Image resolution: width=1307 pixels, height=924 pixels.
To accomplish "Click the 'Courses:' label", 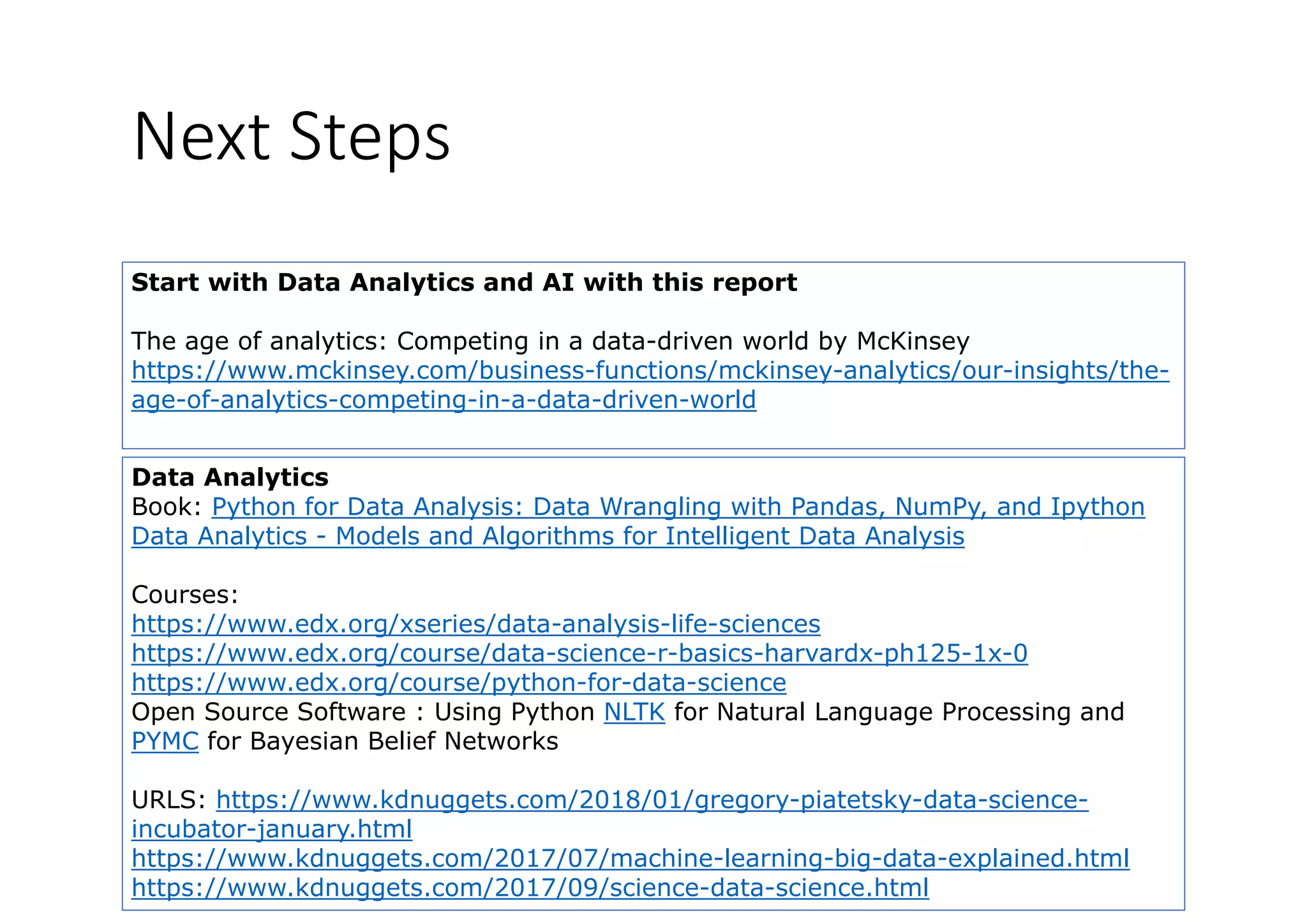I will click(185, 595).
